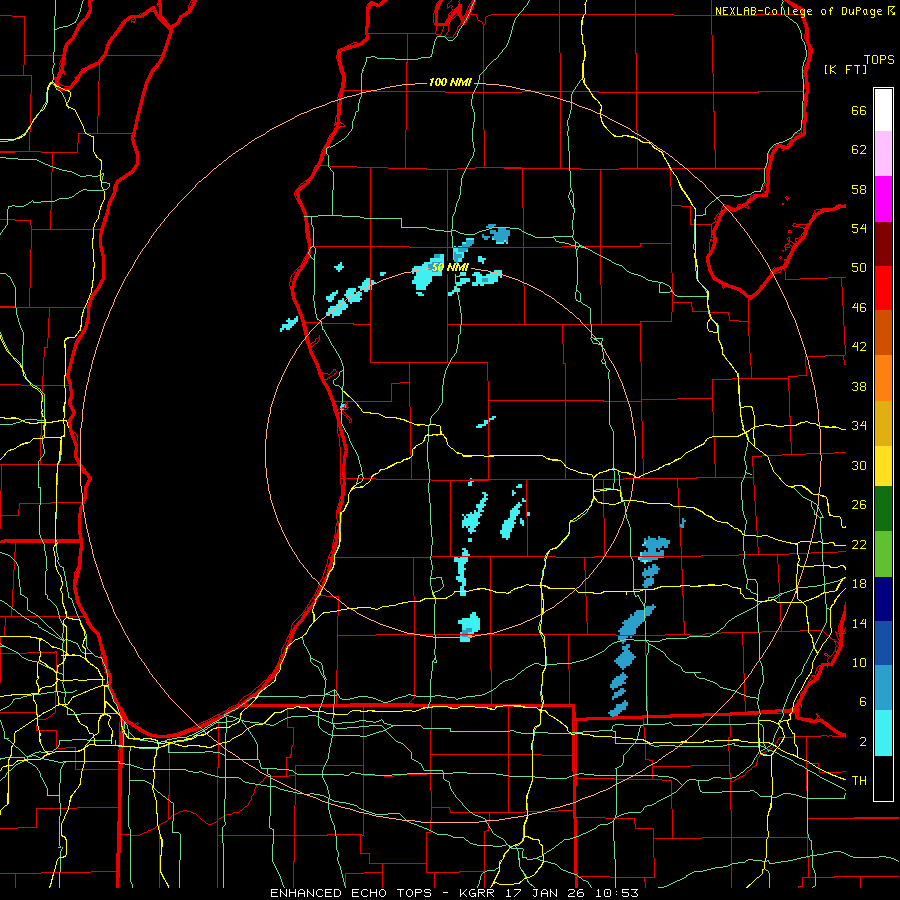Click the TH threshold label
The image size is (900, 900).
click(x=859, y=781)
